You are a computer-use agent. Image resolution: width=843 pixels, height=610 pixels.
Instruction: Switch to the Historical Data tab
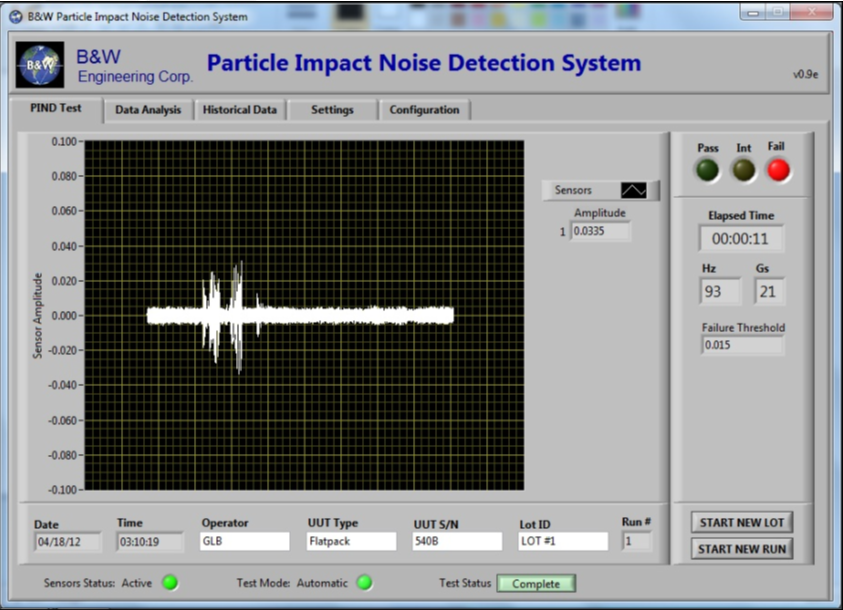240,110
